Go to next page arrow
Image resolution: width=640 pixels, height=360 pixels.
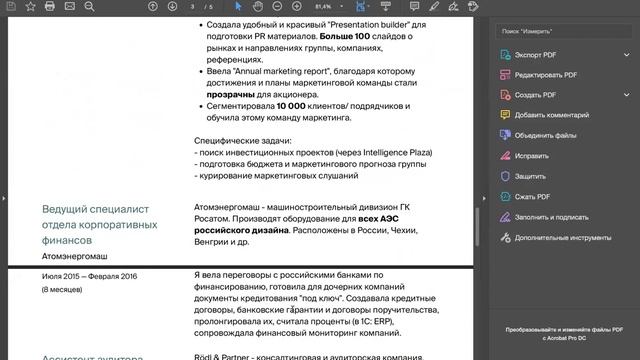[x=172, y=6]
